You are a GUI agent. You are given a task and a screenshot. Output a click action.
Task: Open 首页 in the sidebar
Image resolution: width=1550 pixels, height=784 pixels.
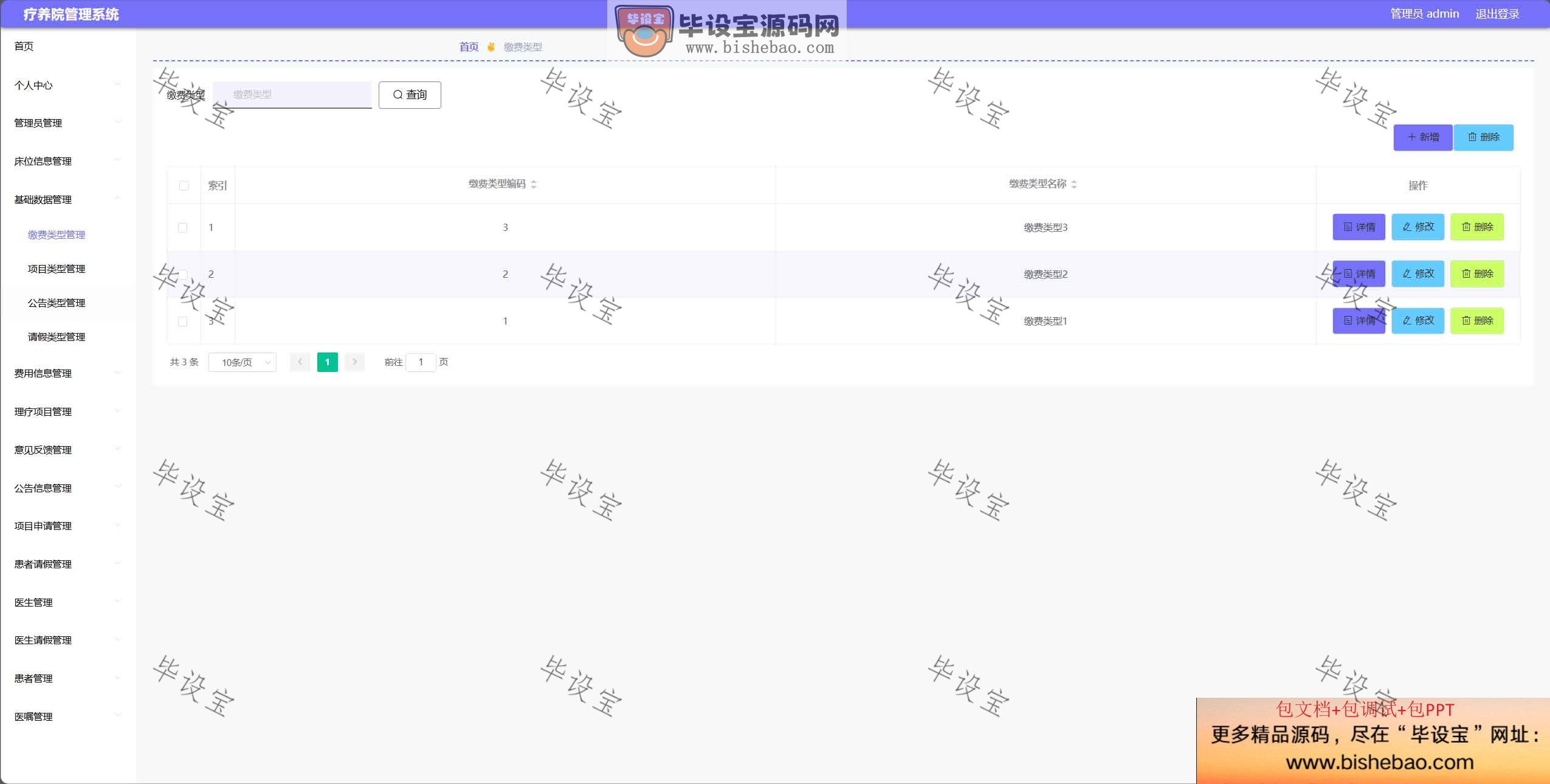pos(68,46)
